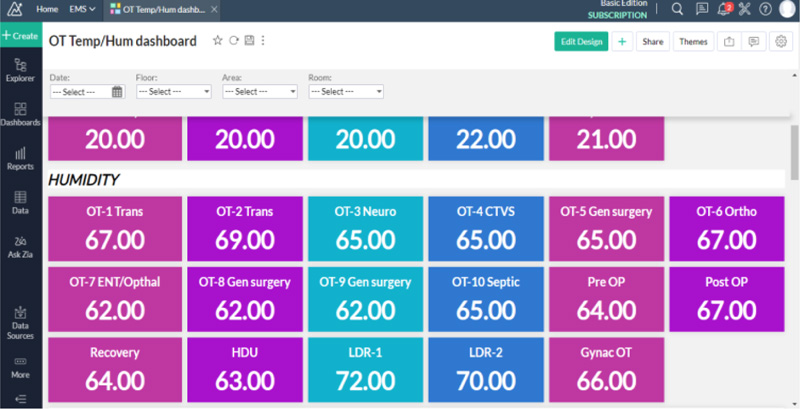Open Data Sources in the sidebar
This screenshot has width=800, height=409.
(20, 322)
